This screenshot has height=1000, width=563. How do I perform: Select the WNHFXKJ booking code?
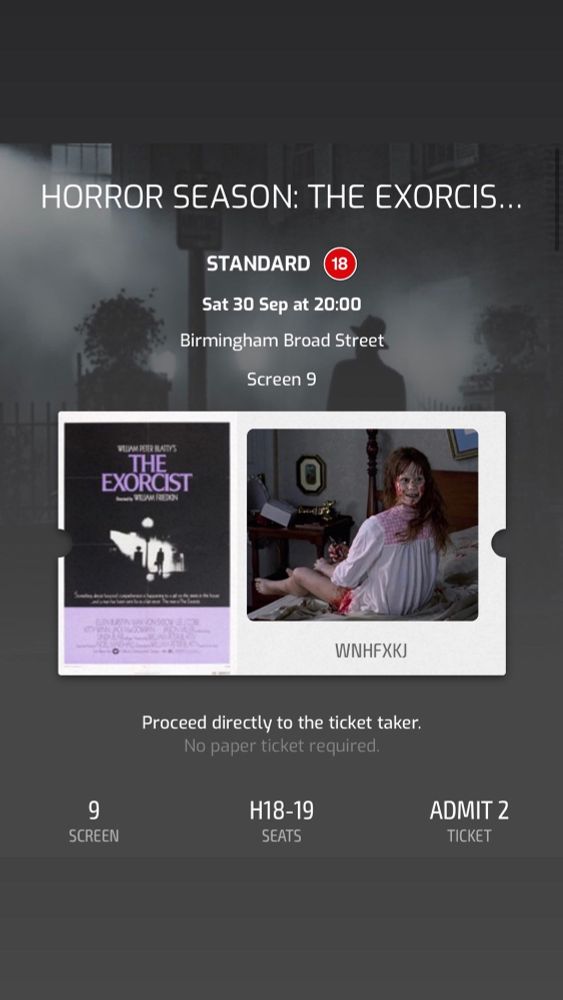point(362,651)
